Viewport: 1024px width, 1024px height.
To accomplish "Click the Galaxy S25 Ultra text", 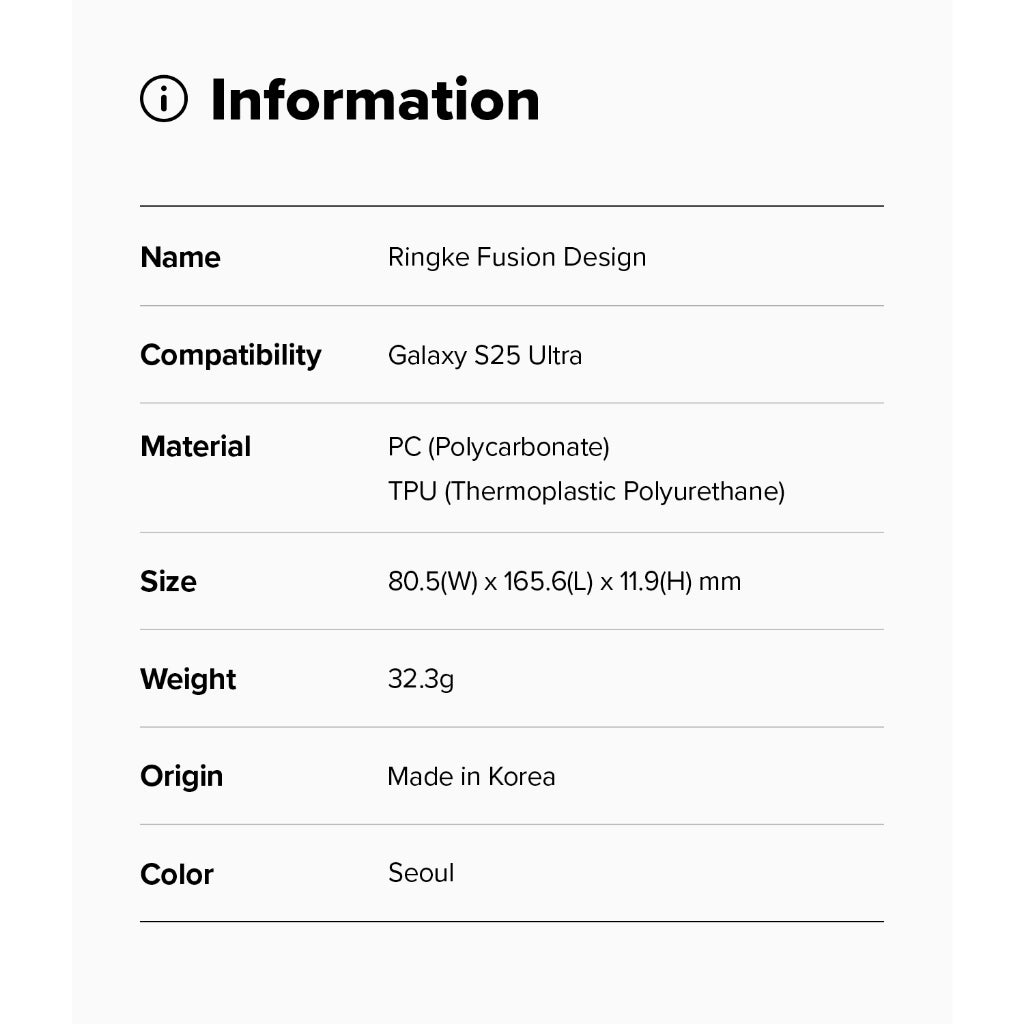I will (x=484, y=356).
